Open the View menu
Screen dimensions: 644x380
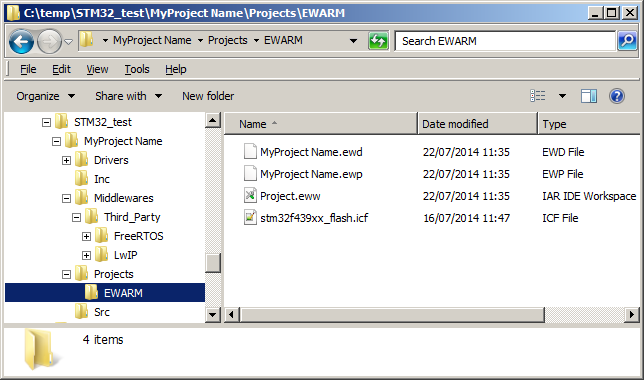97,69
